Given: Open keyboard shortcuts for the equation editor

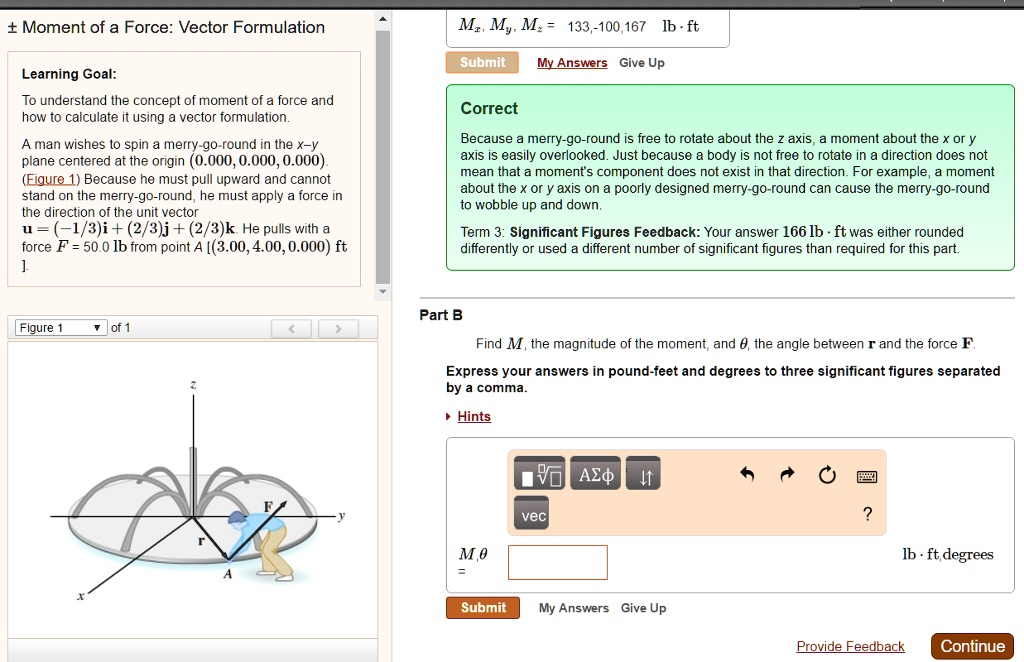Looking at the screenshot, I should [x=867, y=476].
